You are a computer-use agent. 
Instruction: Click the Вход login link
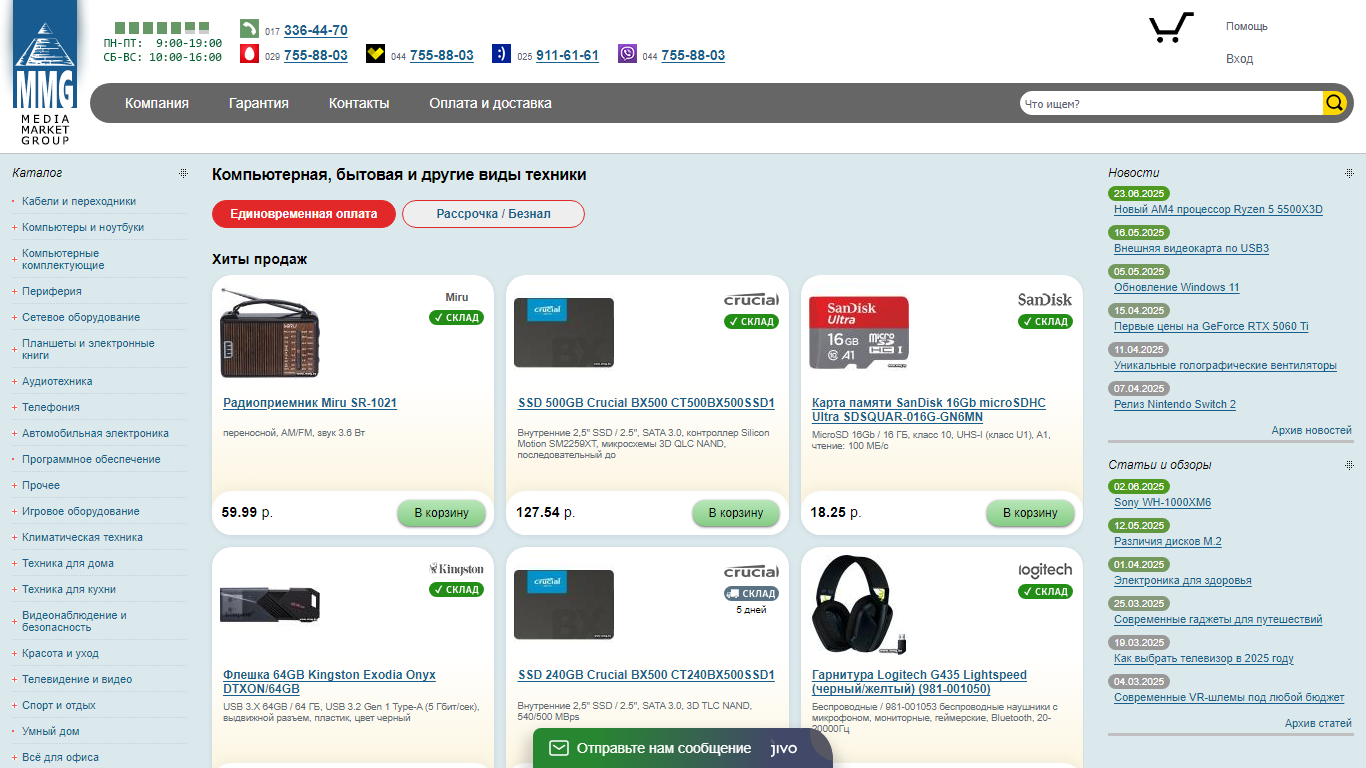(1239, 59)
